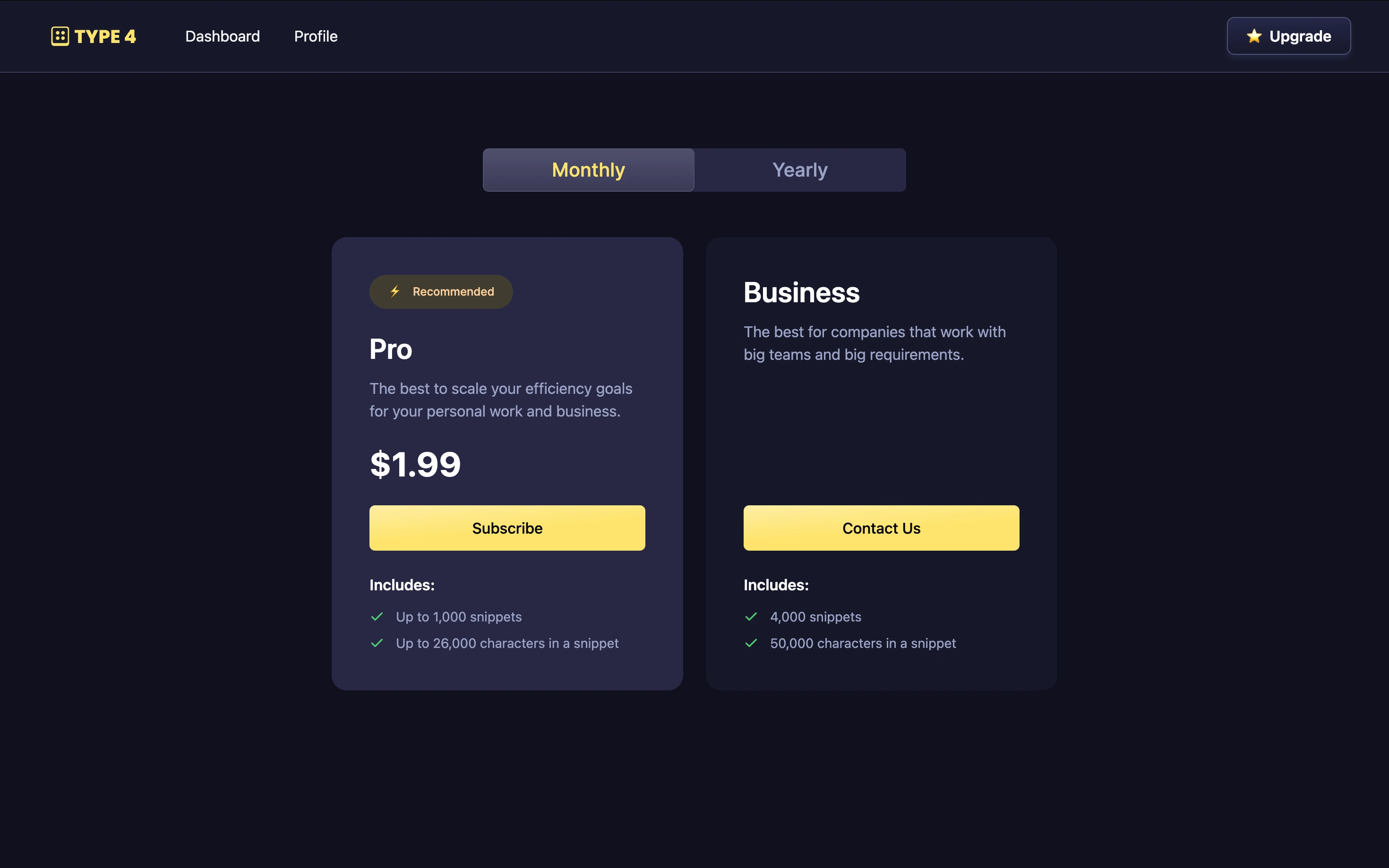Click the 'Up to 1,000 snippets' text
Viewport: 1389px width, 868px height.
pos(458,617)
